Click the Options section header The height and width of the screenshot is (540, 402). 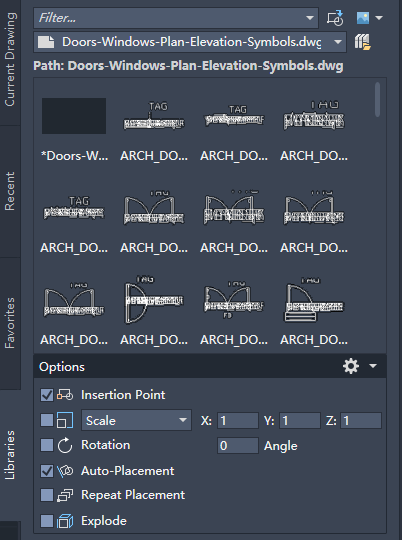coord(210,366)
